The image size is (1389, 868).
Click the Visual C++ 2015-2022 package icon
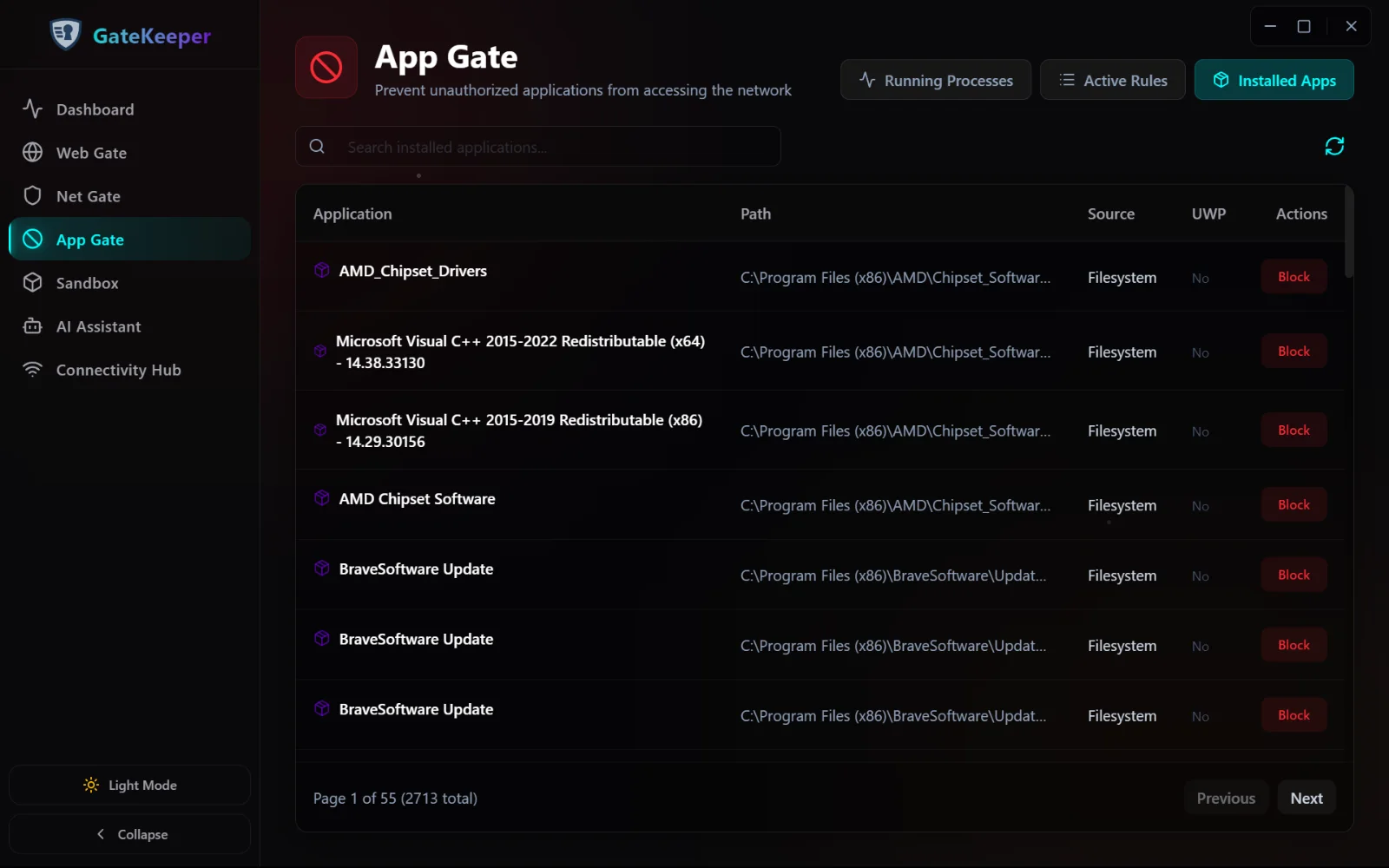click(320, 352)
